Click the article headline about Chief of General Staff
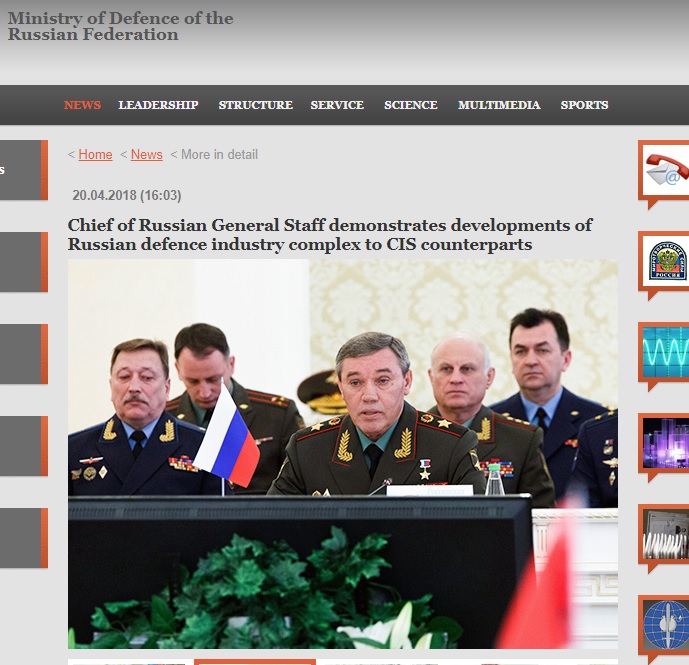The width and height of the screenshot is (689, 665). click(x=330, y=235)
